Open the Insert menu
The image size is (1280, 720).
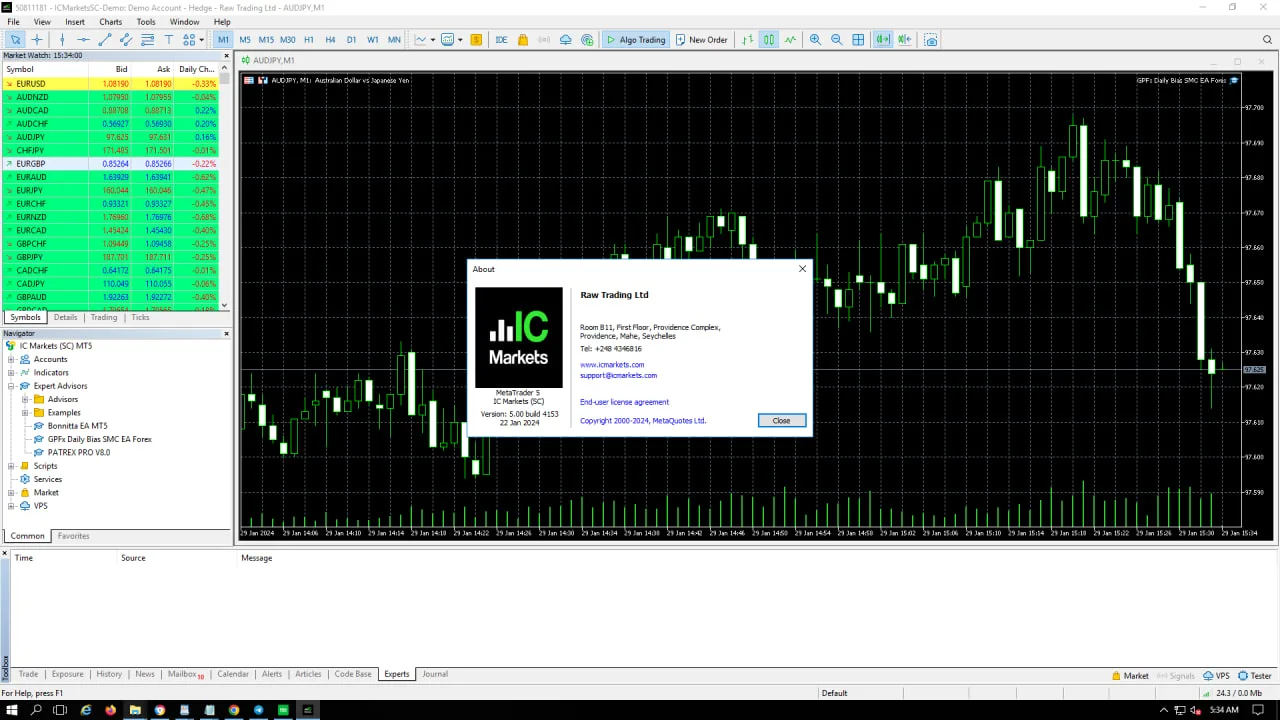[75, 22]
